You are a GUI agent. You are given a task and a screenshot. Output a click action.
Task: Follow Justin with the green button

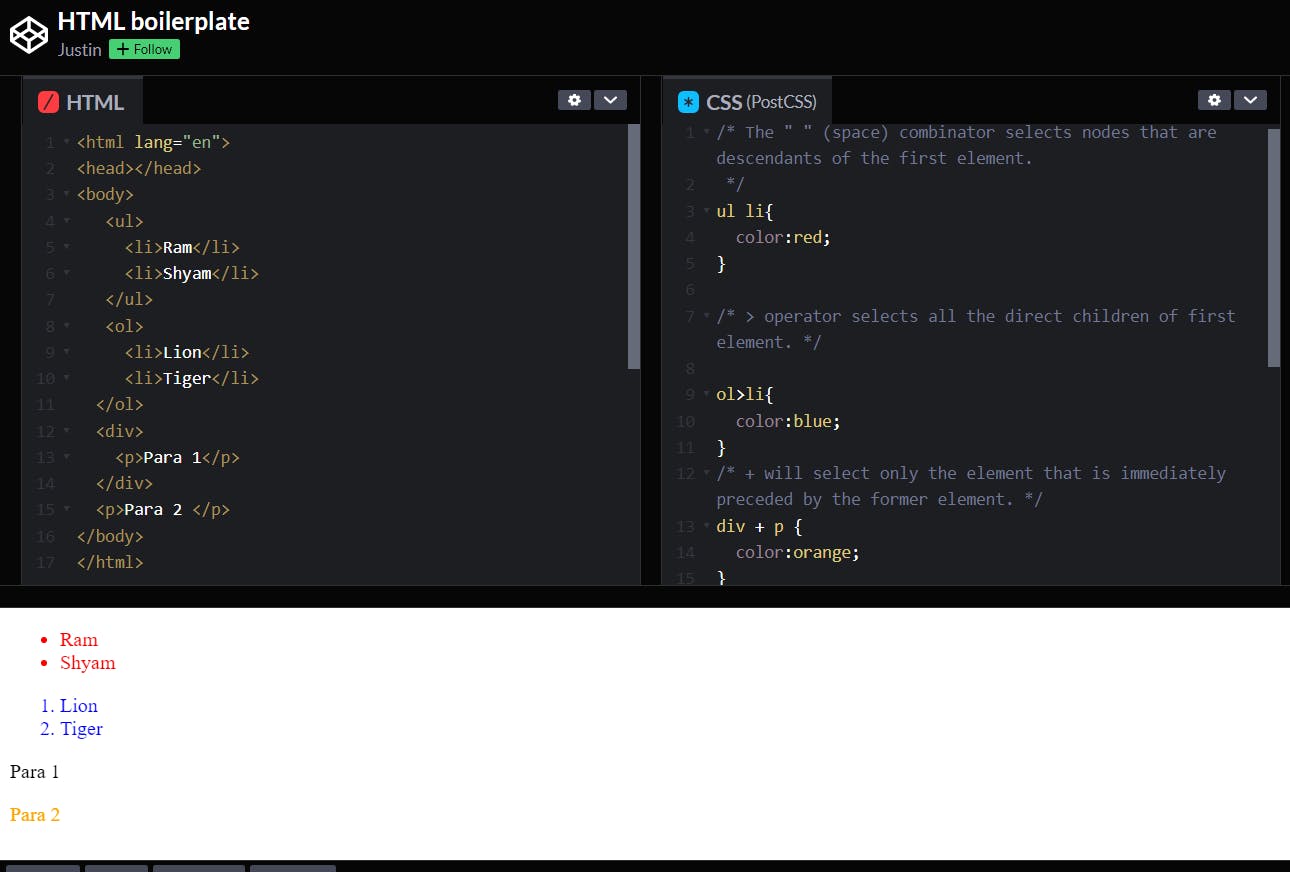coord(144,49)
